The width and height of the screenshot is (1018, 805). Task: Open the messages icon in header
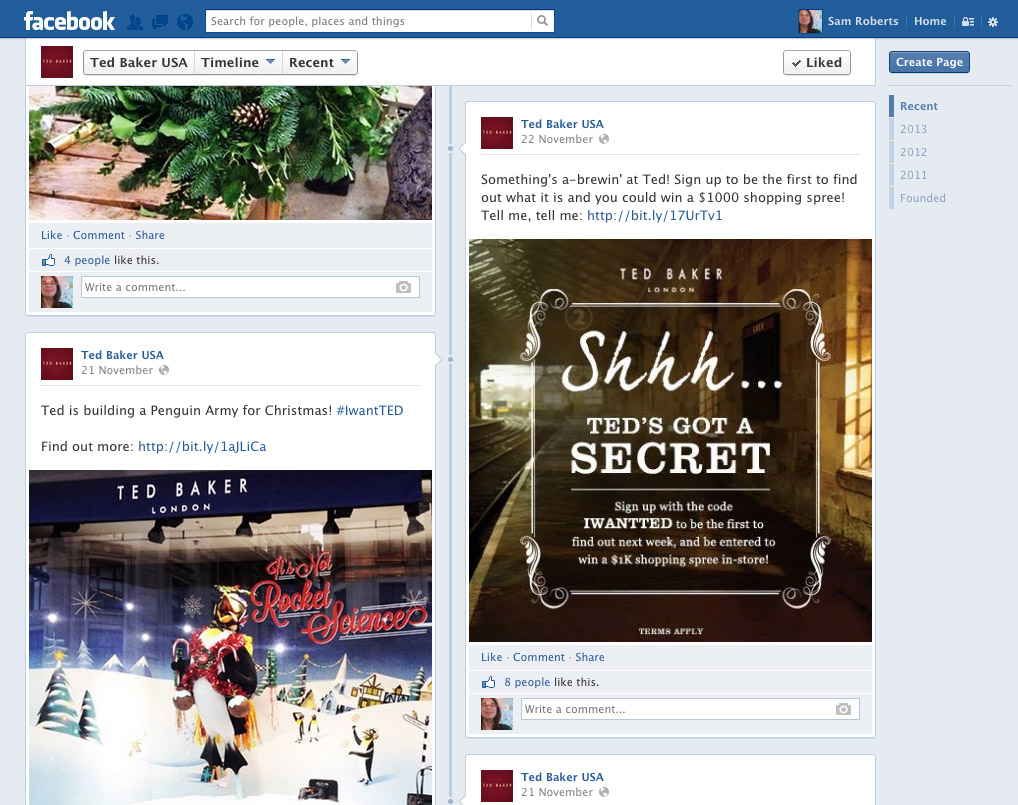point(159,21)
